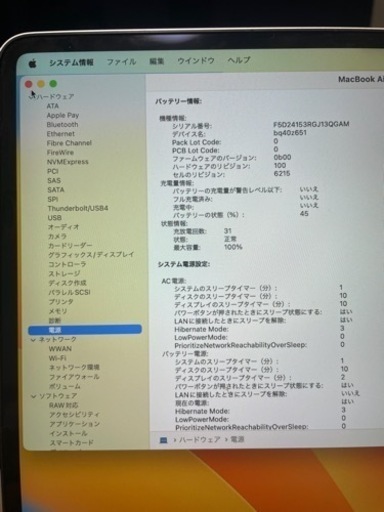The width and height of the screenshot is (384, 512).
Task: Select ネットワーク環境 in sidebar
Action: [x=74, y=368]
